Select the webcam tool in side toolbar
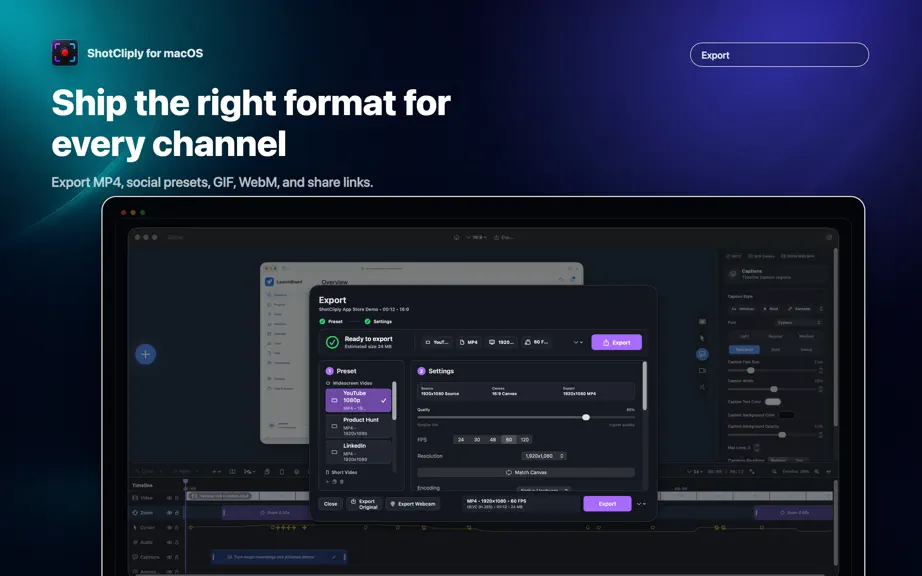 (702, 371)
